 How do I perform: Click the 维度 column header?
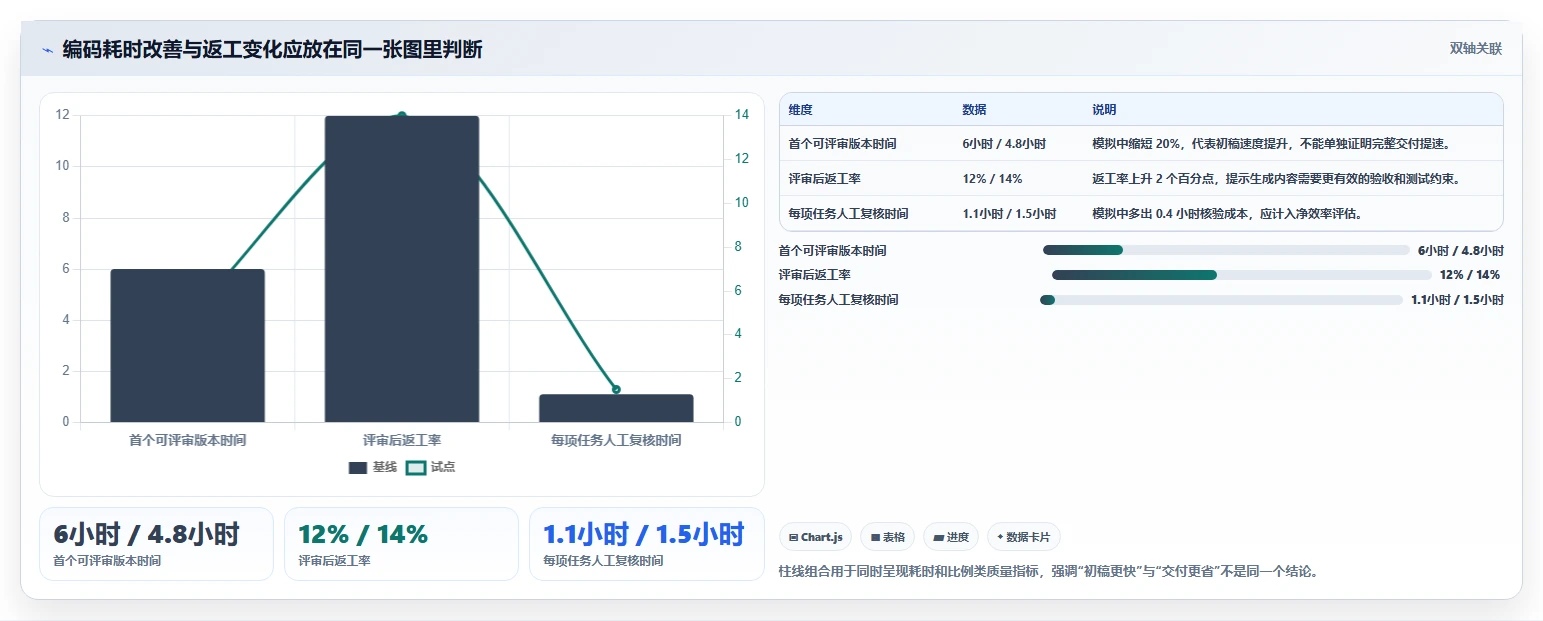click(x=800, y=110)
